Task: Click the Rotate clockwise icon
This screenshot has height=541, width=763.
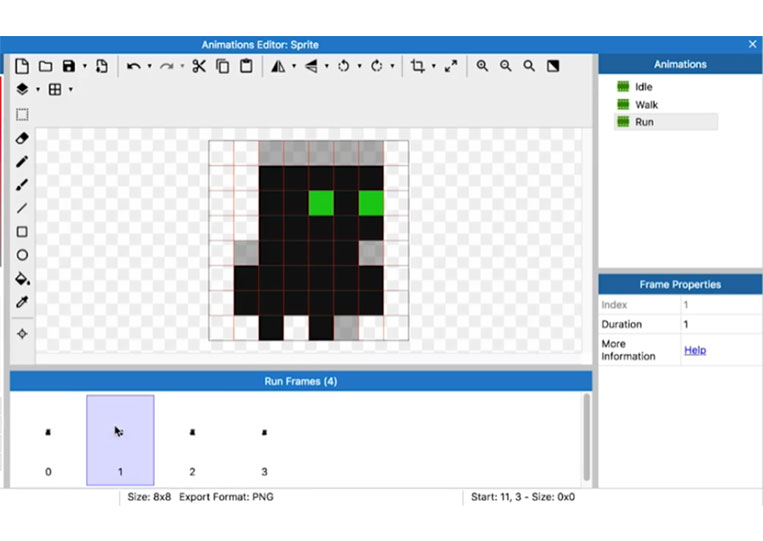Action: (x=377, y=66)
